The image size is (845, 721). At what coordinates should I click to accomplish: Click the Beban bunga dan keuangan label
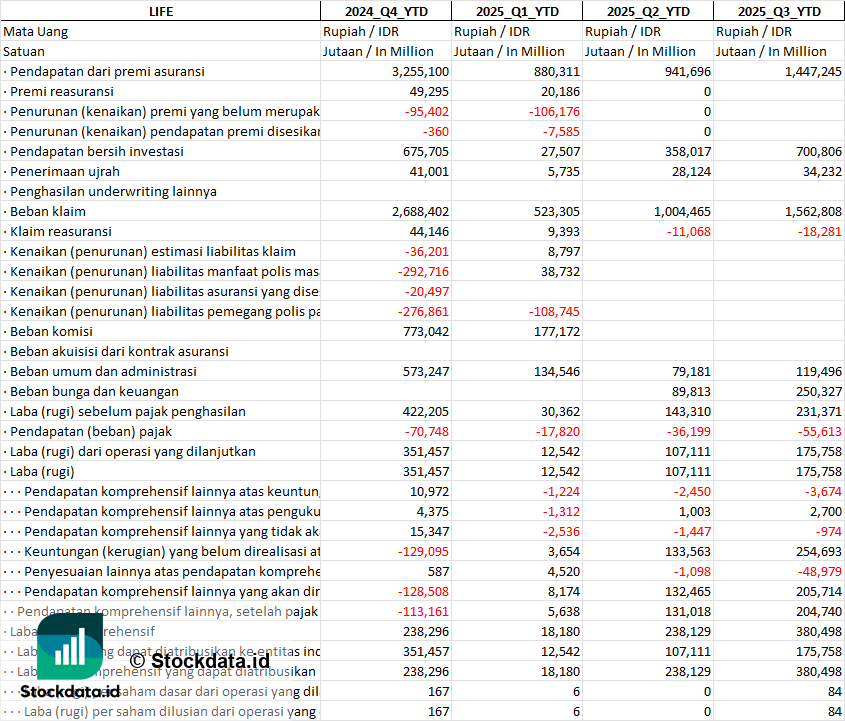(x=94, y=391)
